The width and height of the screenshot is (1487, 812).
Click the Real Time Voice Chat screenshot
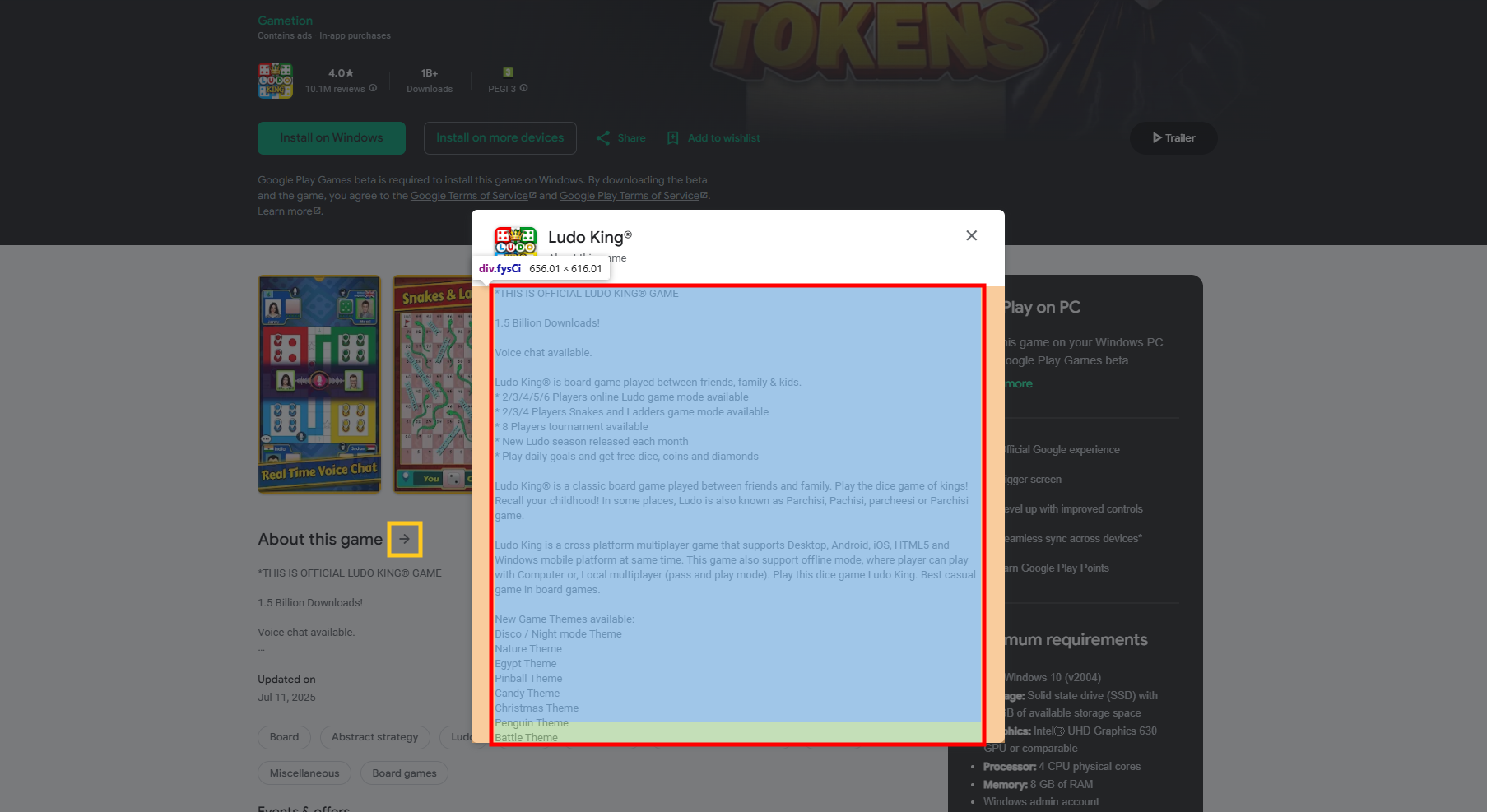pos(318,385)
